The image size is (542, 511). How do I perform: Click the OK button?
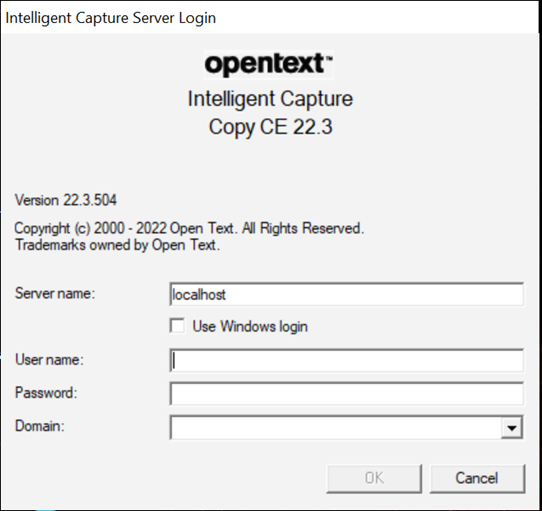(374, 479)
